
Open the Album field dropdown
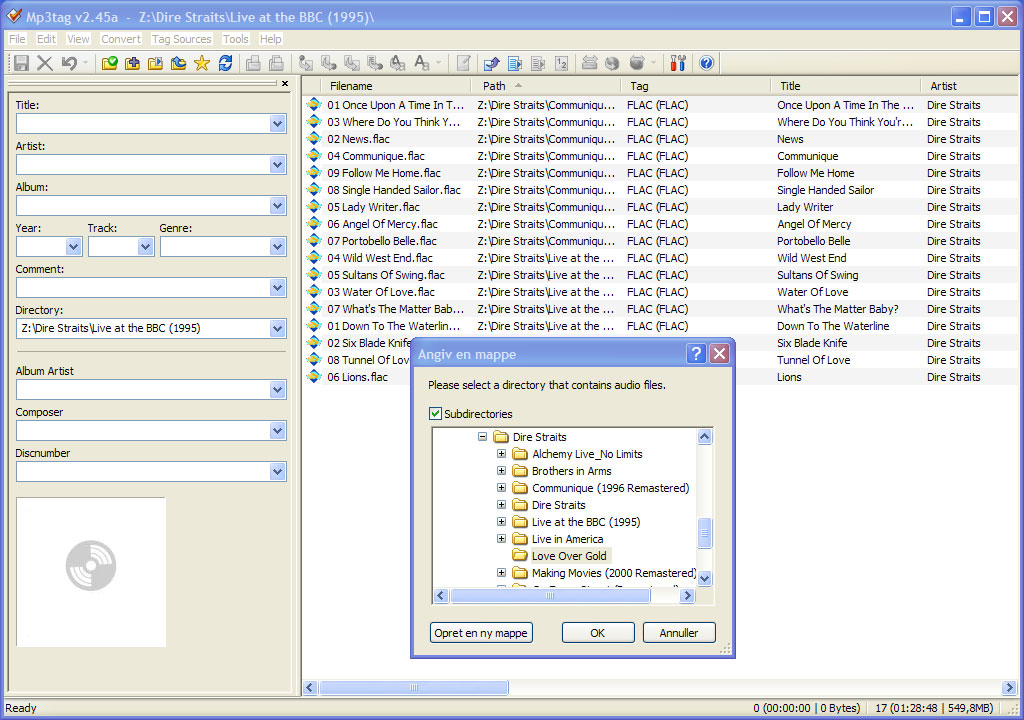click(278, 206)
